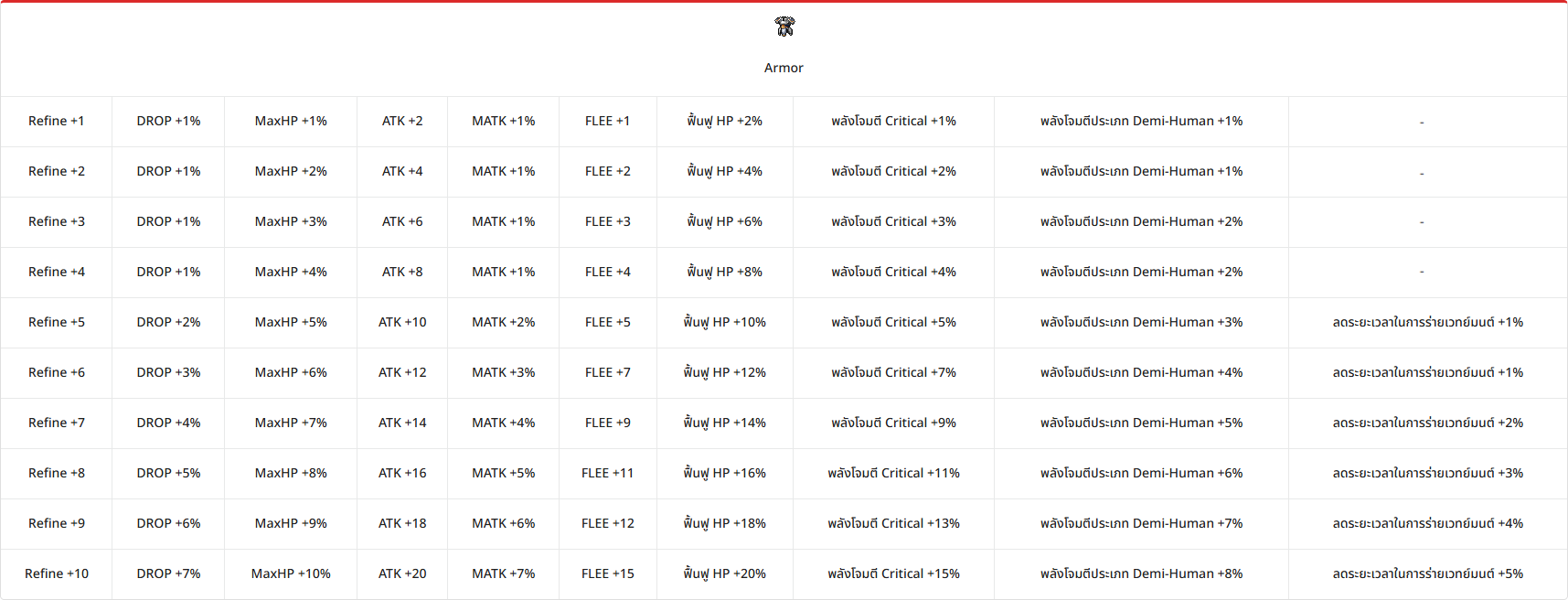The image size is (1568, 600).
Task: Click the MATK +7% cell
Action: click(x=503, y=573)
